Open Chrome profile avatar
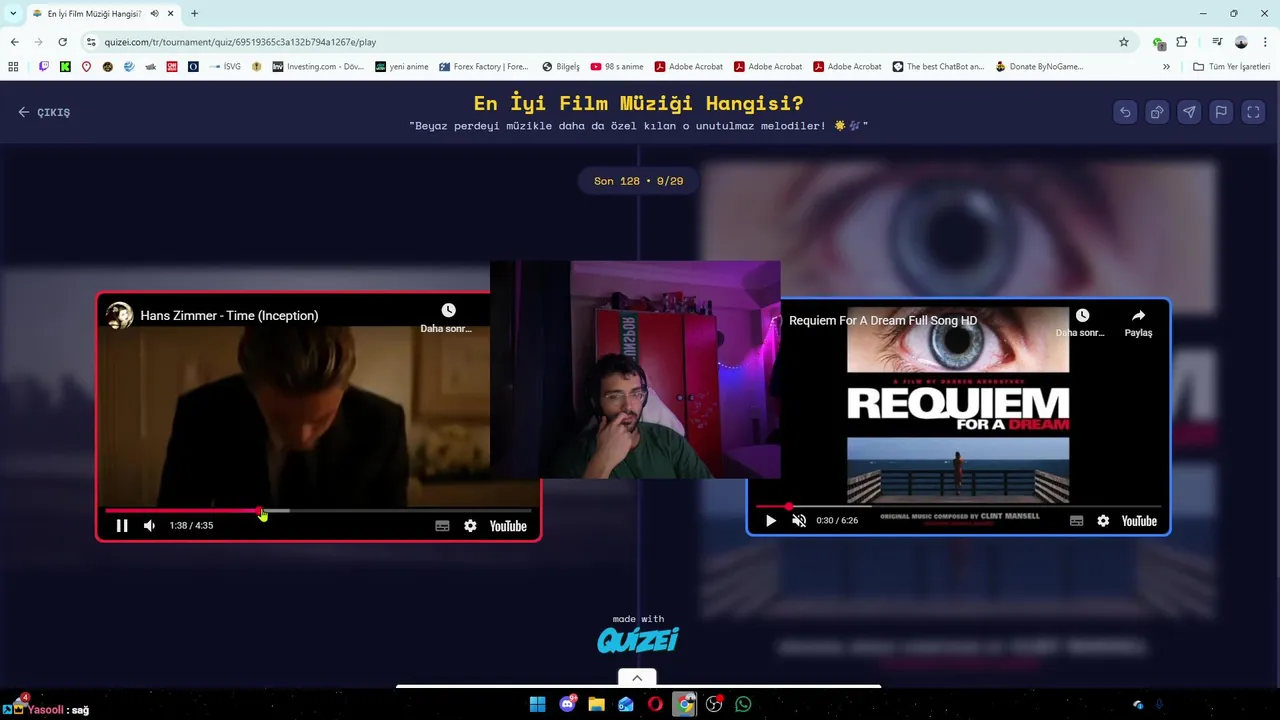The image size is (1280, 720). pyautogui.click(x=1241, y=42)
